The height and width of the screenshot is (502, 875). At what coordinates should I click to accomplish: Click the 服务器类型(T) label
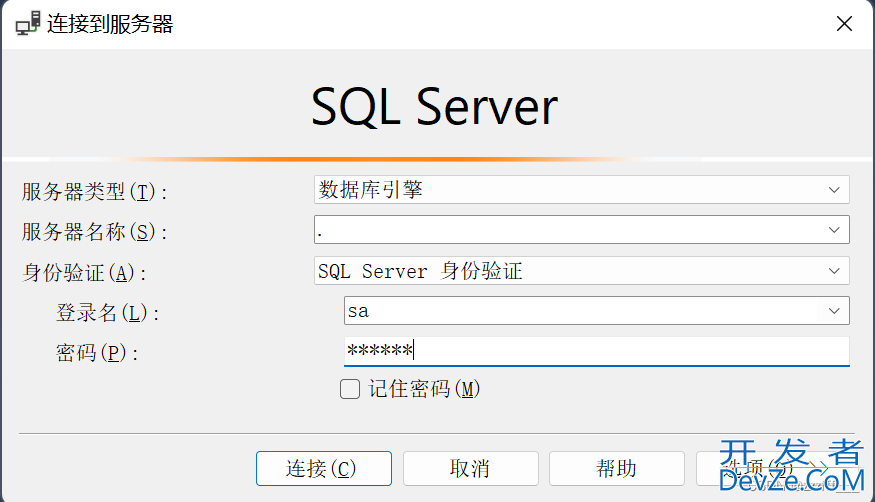point(95,192)
